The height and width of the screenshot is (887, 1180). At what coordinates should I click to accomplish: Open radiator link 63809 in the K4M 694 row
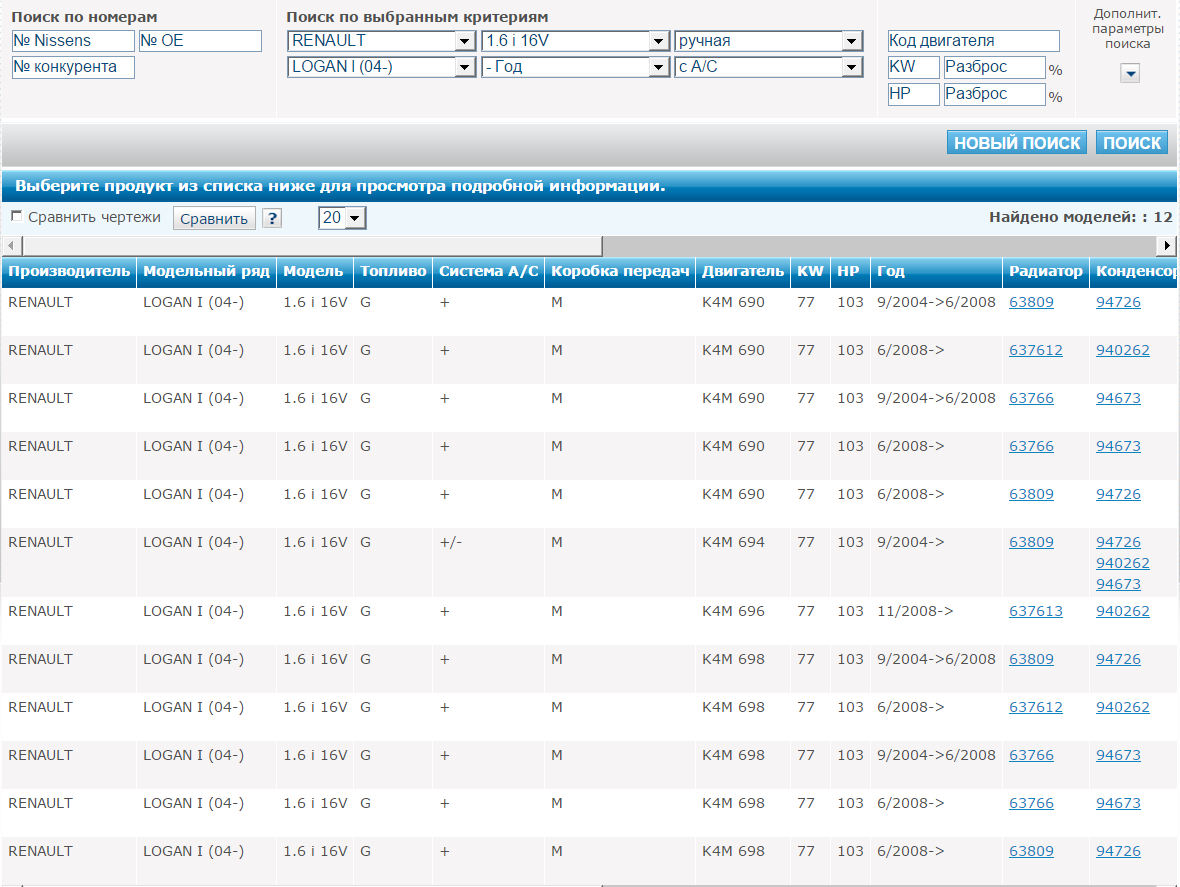(1031, 542)
